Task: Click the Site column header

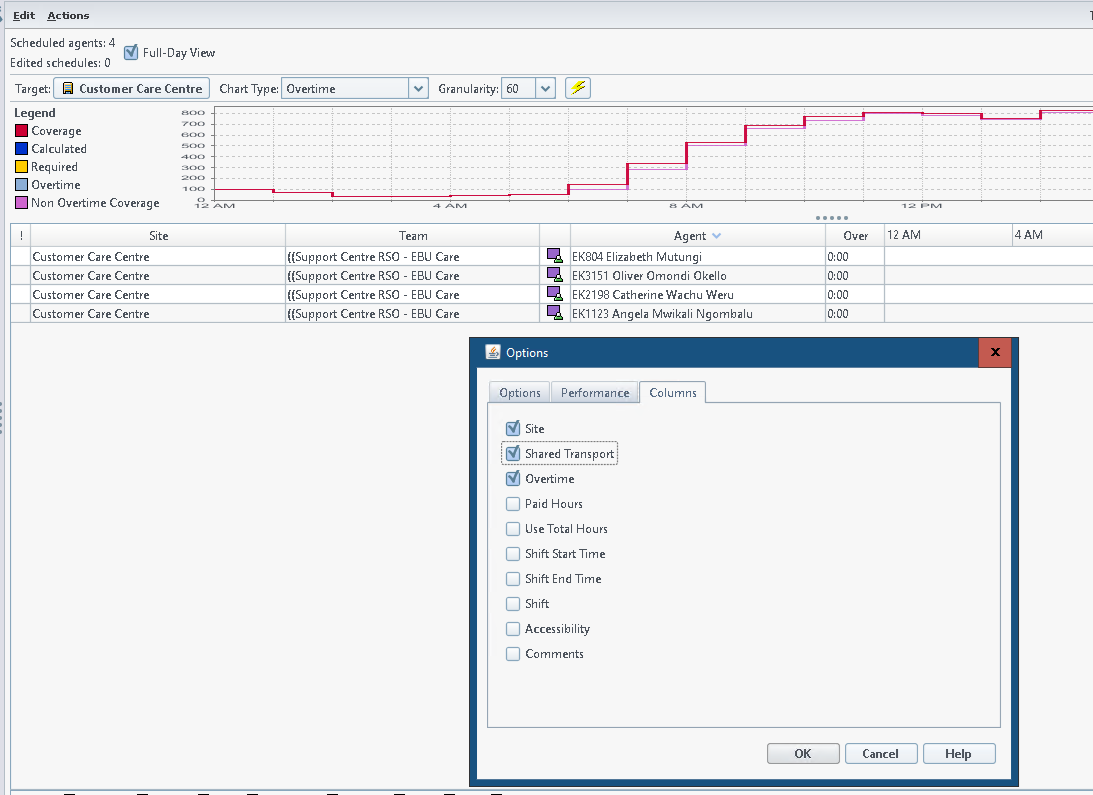Action: pyautogui.click(x=158, y=236)
